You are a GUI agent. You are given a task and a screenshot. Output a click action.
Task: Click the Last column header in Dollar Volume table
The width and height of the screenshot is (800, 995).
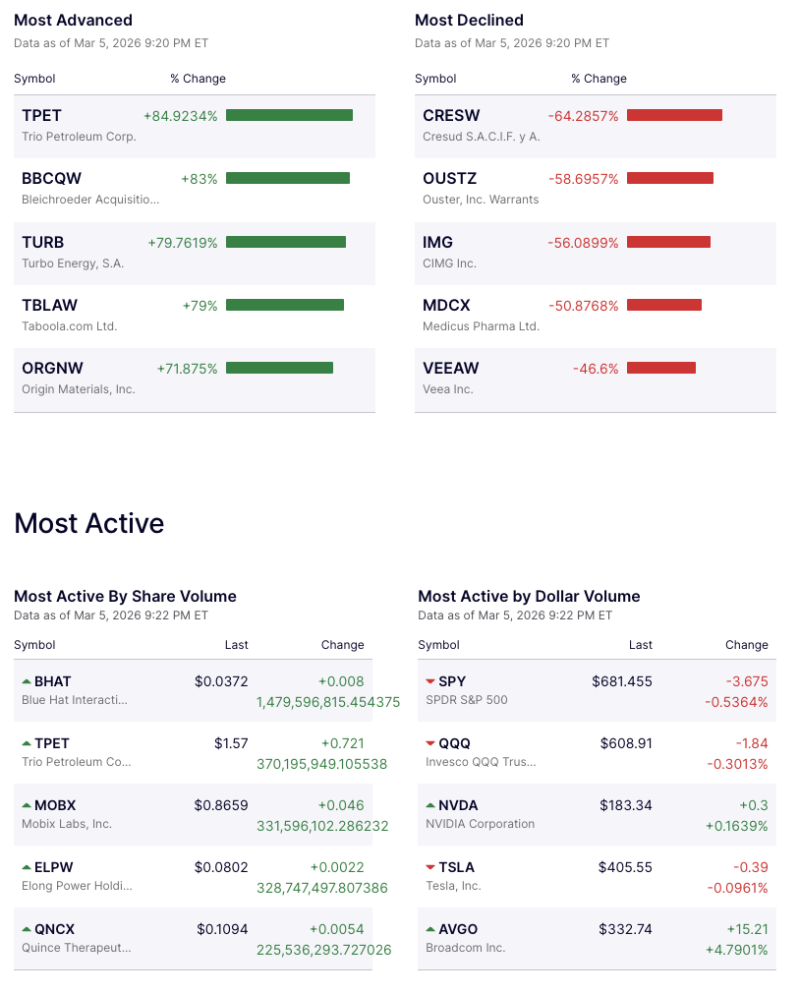(640, 645)
